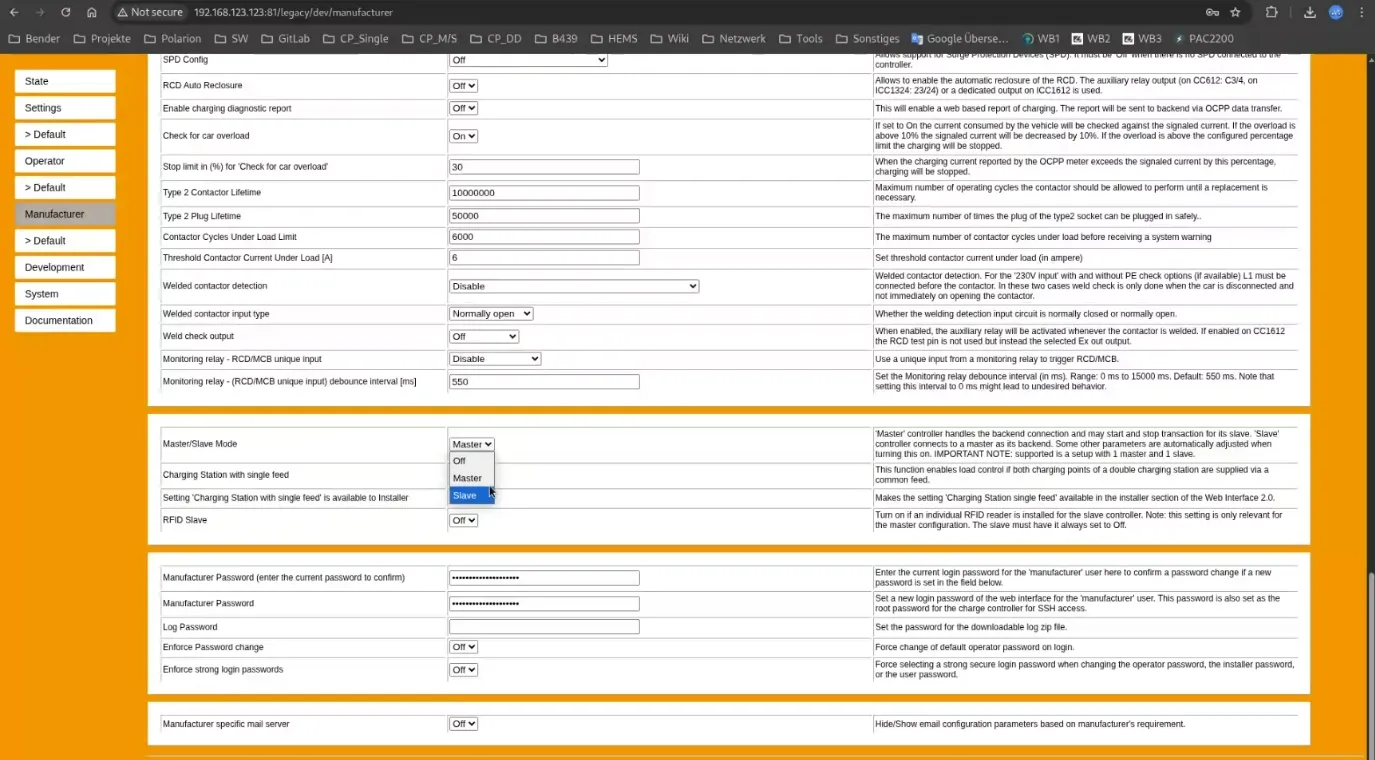
Task: Click the browser home icon
Action: point(91,12)
